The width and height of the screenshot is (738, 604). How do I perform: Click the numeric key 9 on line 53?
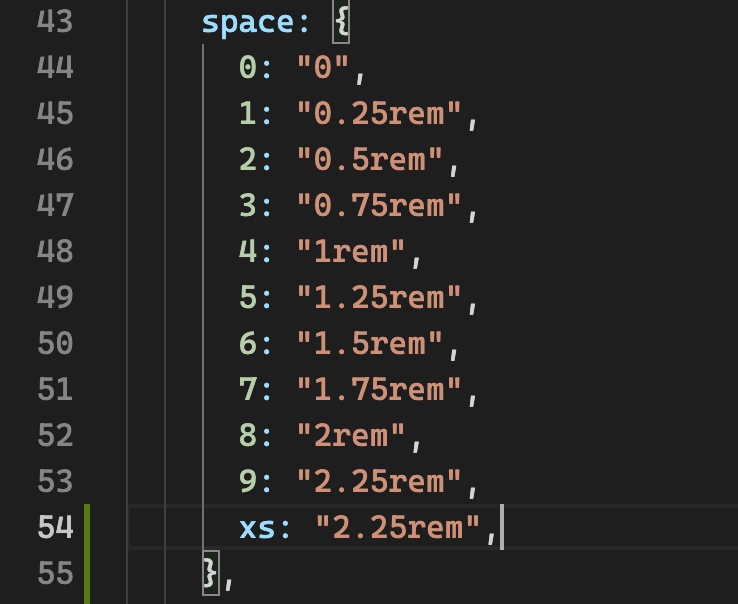coord(248,481)
